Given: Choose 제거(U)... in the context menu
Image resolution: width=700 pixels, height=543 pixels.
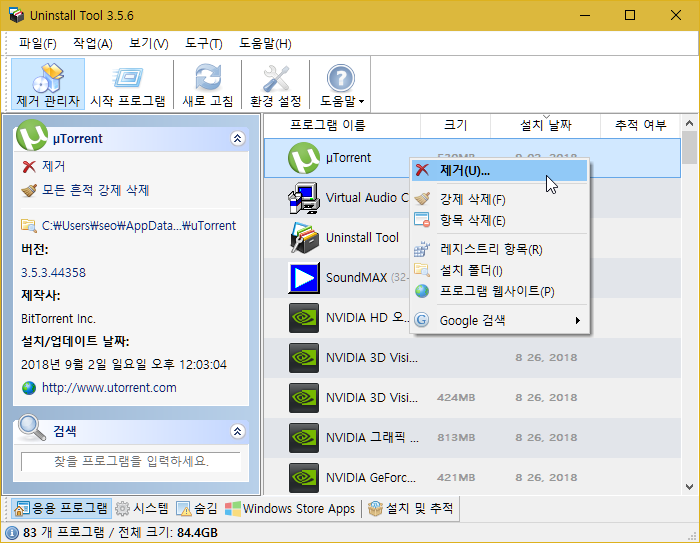Looking at the screenshot, I should pyautogui.click(x=500, y=171).
